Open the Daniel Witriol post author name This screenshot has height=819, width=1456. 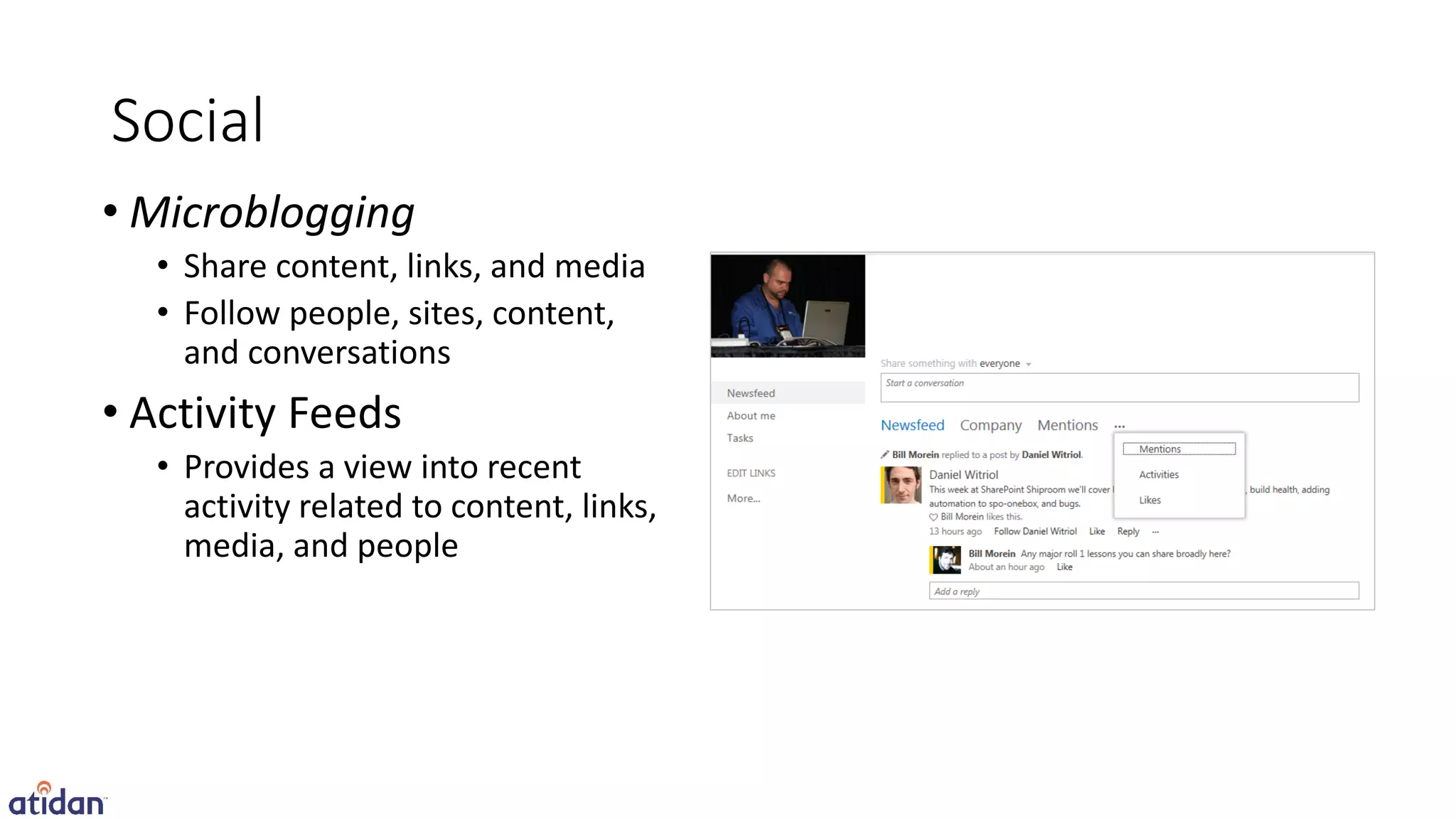(x=963, y=474)
